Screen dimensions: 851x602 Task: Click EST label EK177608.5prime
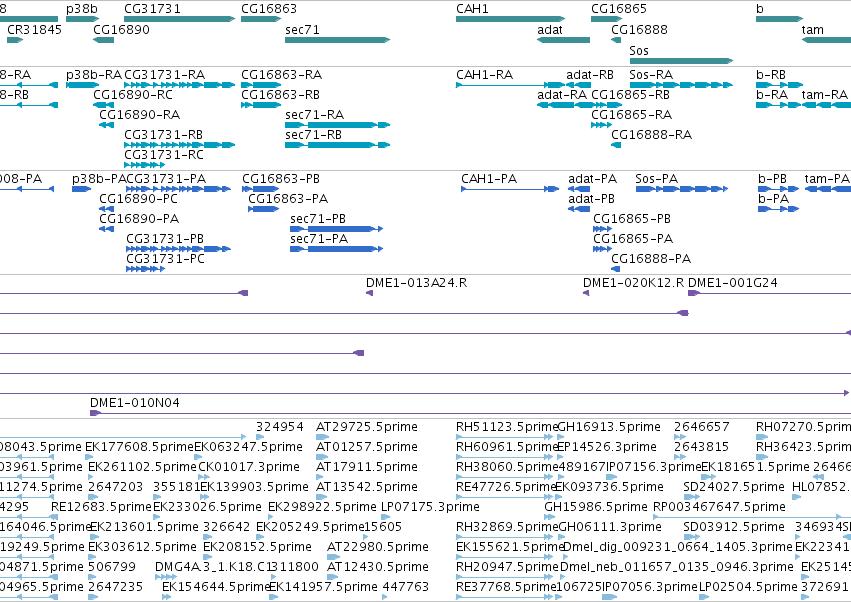click(x=139, y=447)
